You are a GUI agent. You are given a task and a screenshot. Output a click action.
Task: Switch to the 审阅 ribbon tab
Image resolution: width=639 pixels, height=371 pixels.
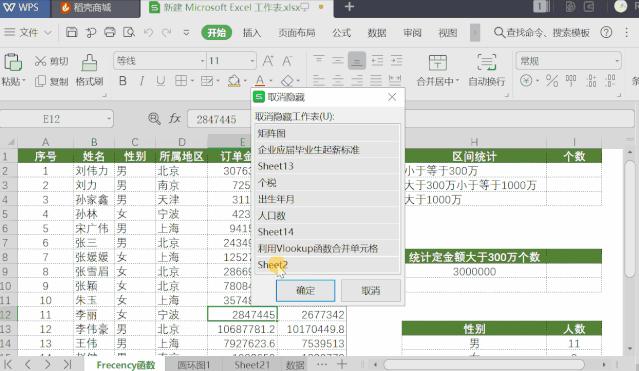pos(412,33)
